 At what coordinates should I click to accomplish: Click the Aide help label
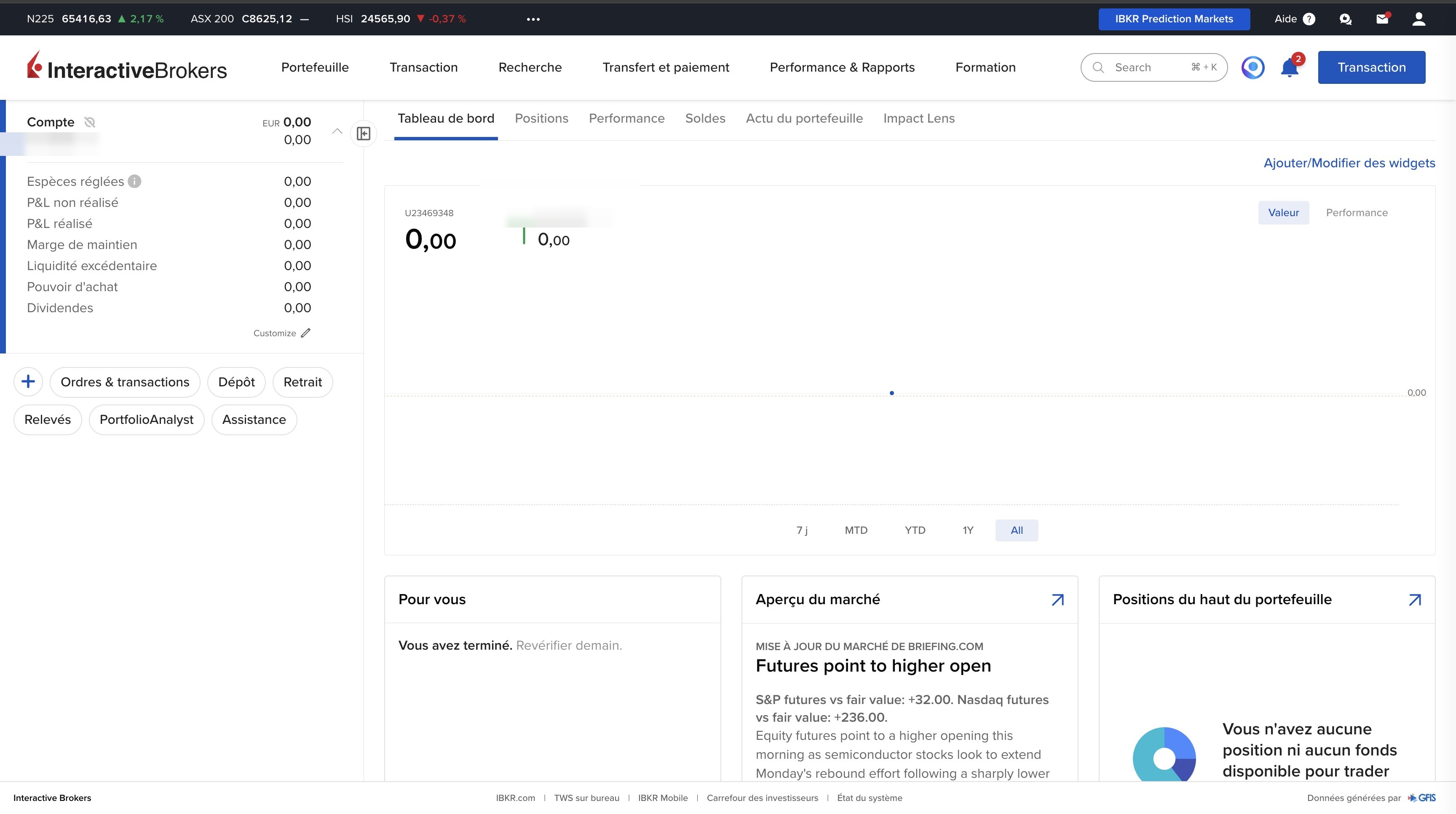[x=1285, y=19]
